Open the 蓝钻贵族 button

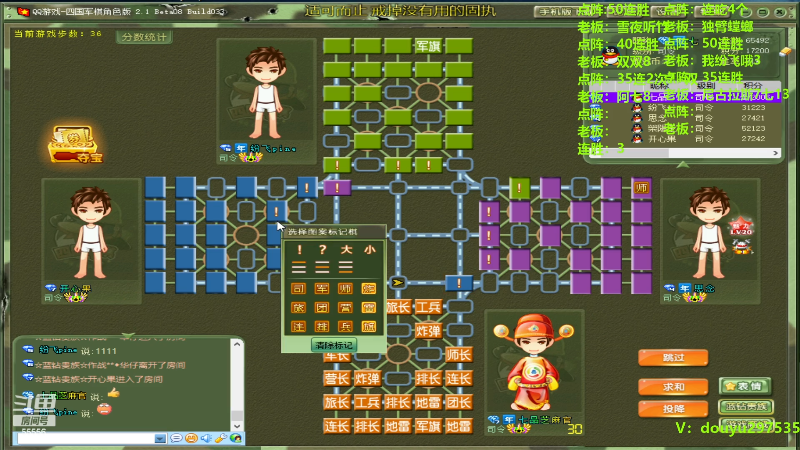point(746,407)
